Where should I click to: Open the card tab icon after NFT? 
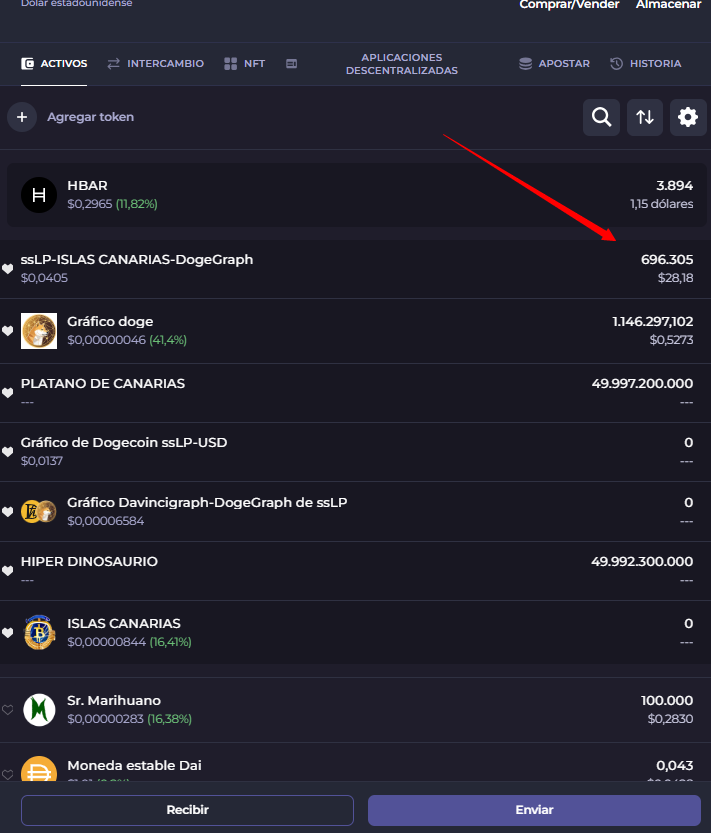[291, 64]
